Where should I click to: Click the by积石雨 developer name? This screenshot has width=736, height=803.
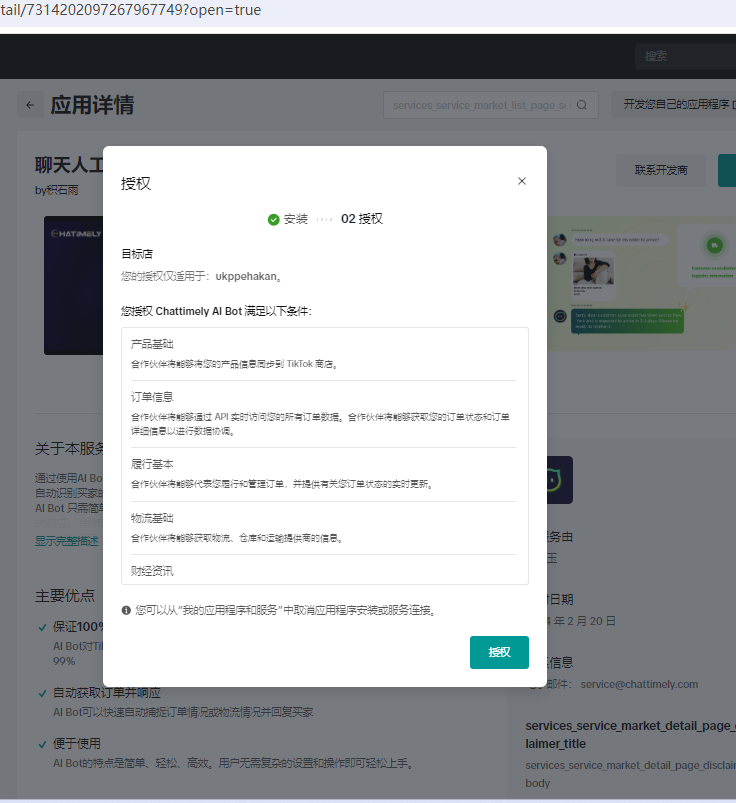click(56, 191)
